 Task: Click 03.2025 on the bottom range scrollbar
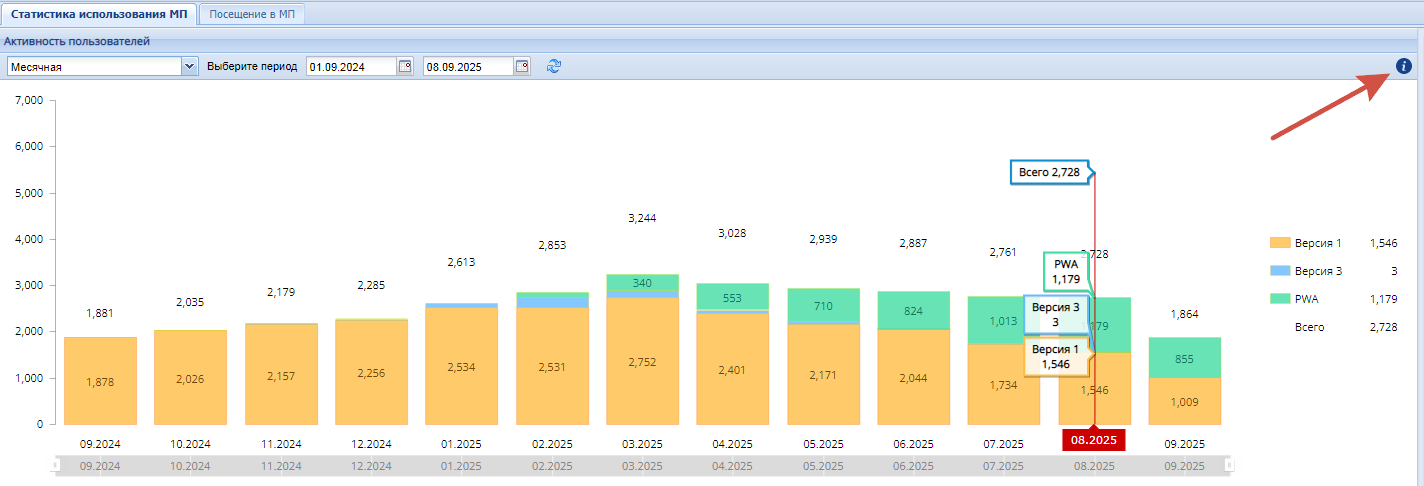[642, 466]
